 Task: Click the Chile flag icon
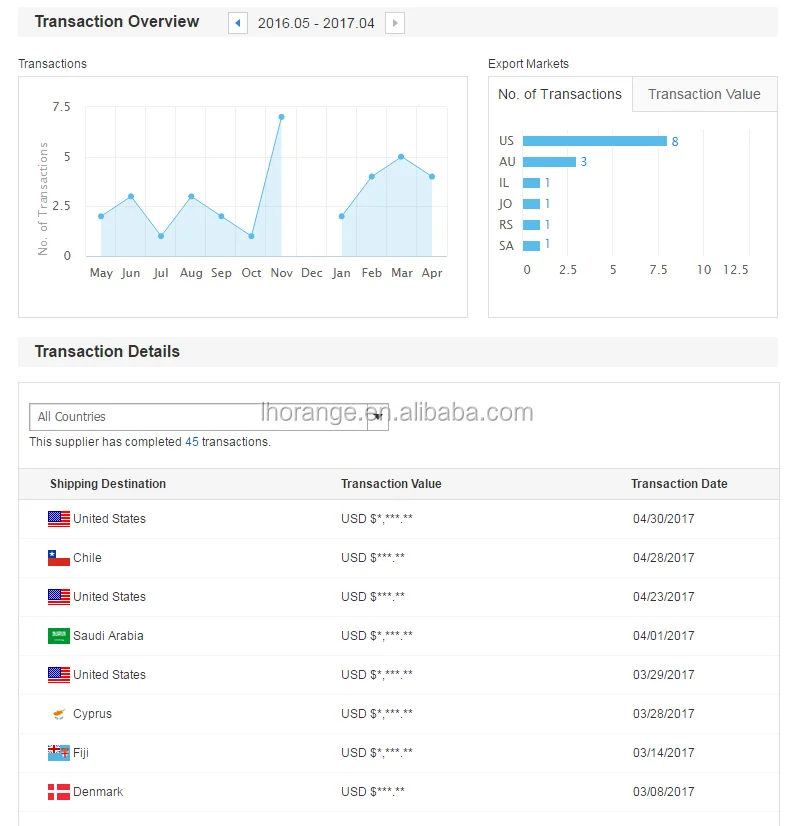click(x=59, y=558)
